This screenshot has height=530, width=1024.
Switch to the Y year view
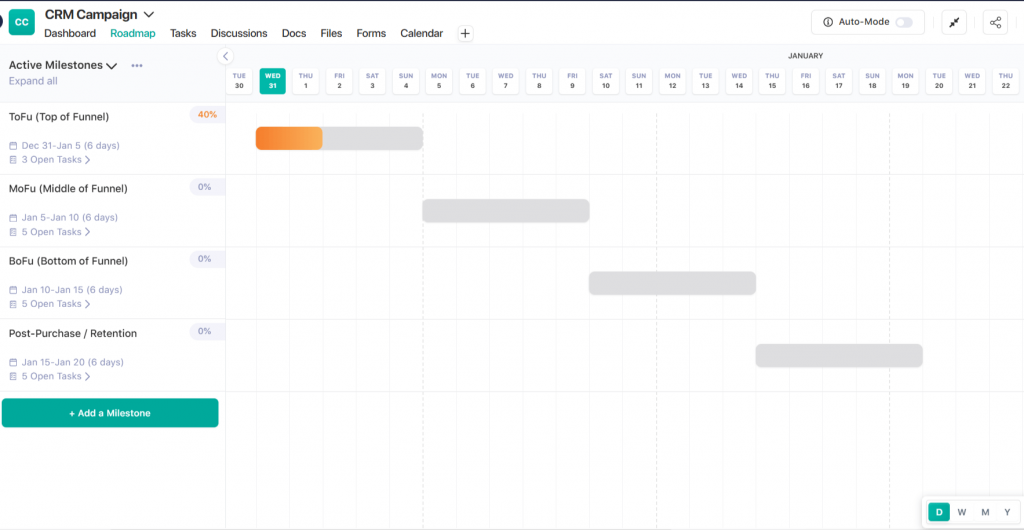[x=1007, y=512]
